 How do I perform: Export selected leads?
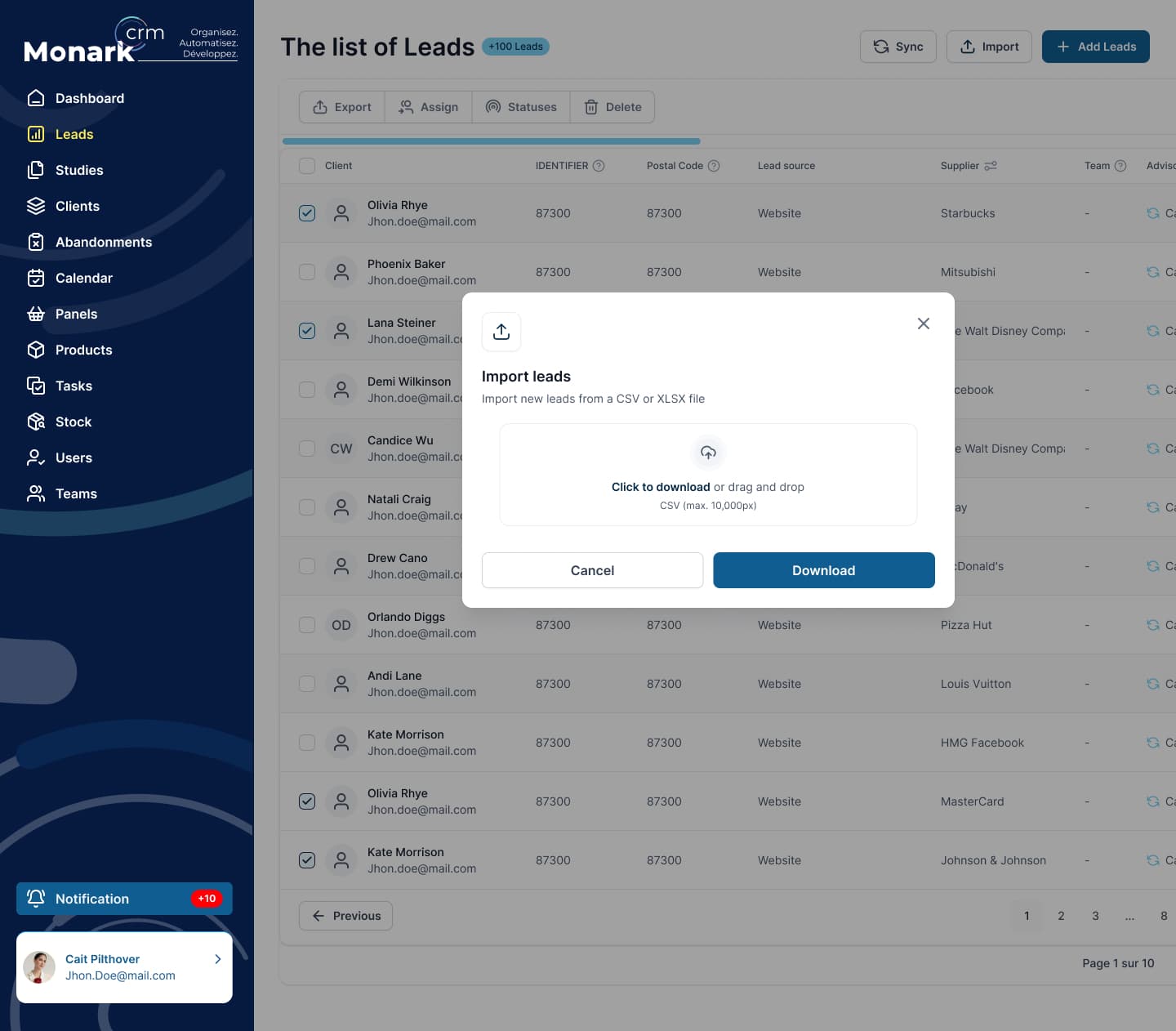[x=341, y=107]
